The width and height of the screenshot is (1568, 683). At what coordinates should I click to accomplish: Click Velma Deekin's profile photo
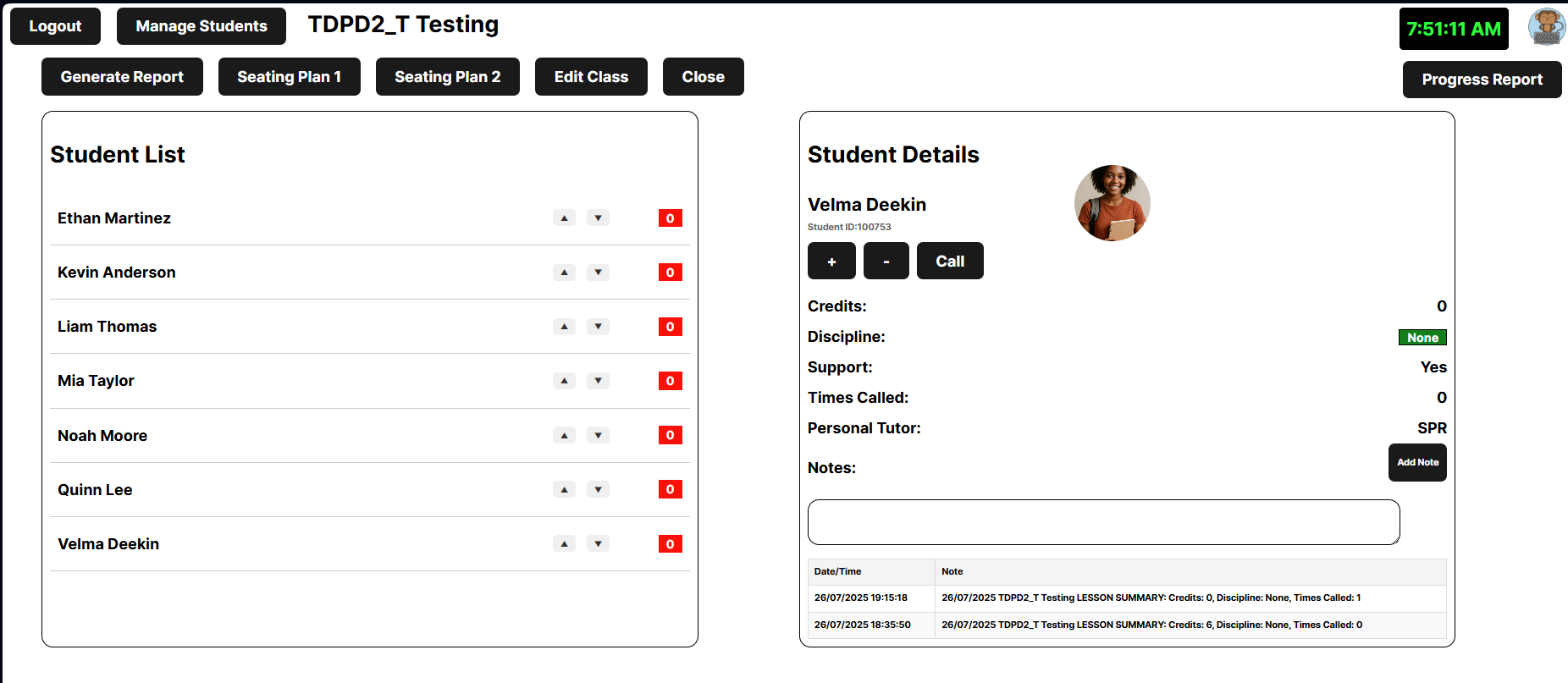click(x=1112, y=203)
